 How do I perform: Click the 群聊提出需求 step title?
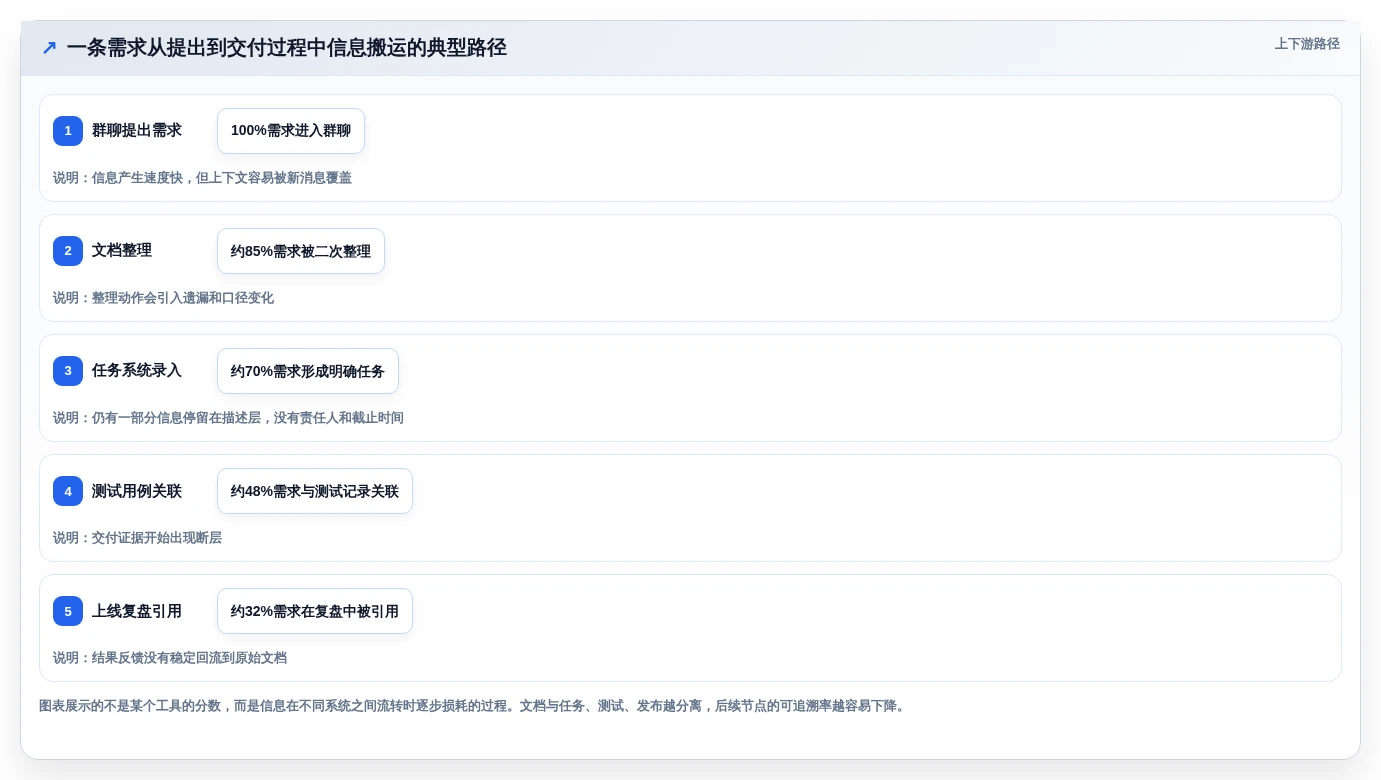[x=137, y=131]
